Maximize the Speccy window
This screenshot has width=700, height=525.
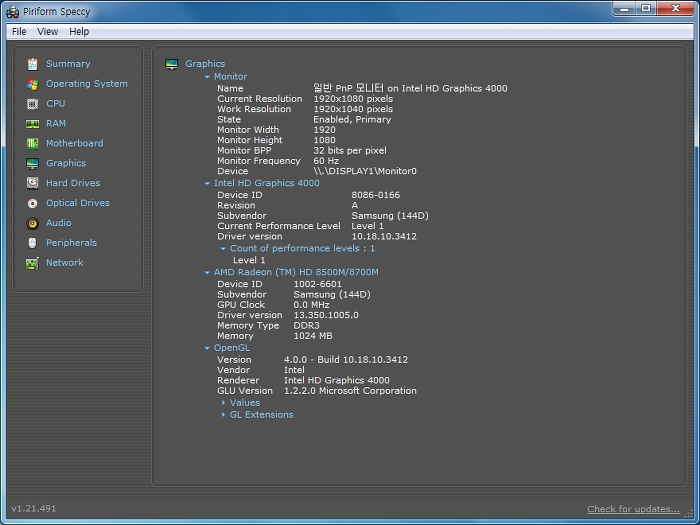(x=646, y=8)
